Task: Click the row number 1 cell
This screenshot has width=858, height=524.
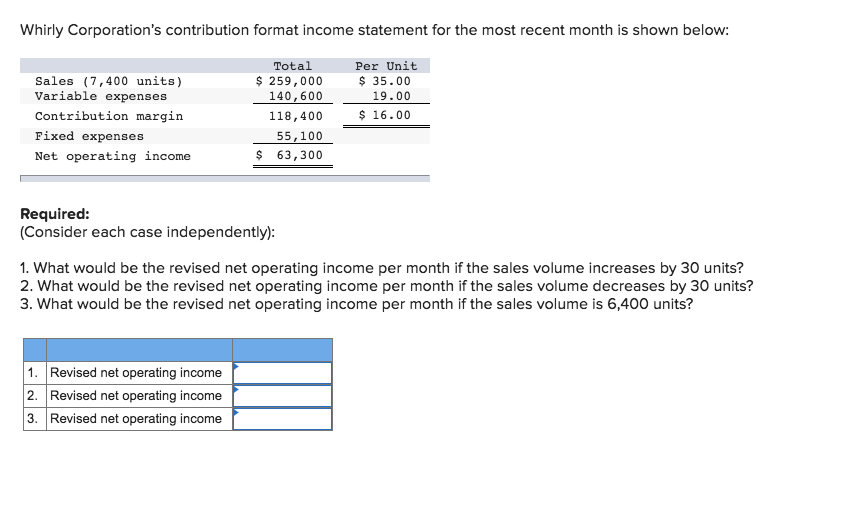Action: [35, 373]
